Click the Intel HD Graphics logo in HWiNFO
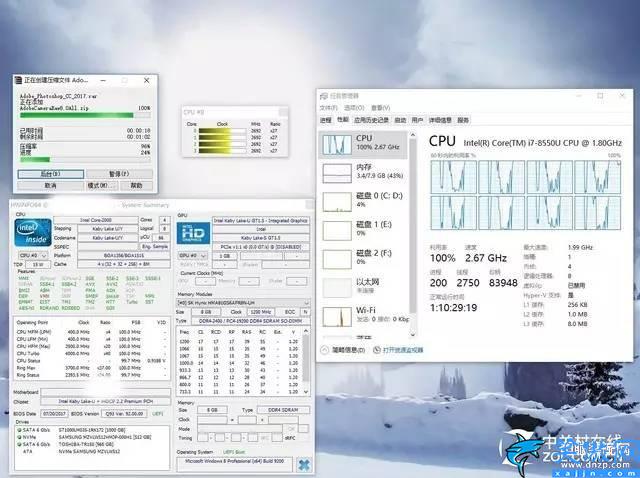This screenshot has width=640, height=478. point(193,233)
